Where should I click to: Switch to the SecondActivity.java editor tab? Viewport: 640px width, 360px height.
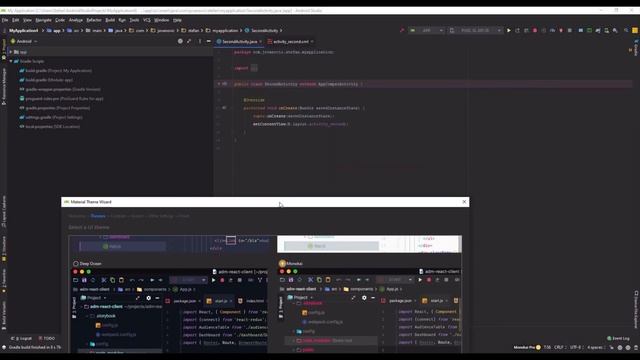click(x=240, y=42)
